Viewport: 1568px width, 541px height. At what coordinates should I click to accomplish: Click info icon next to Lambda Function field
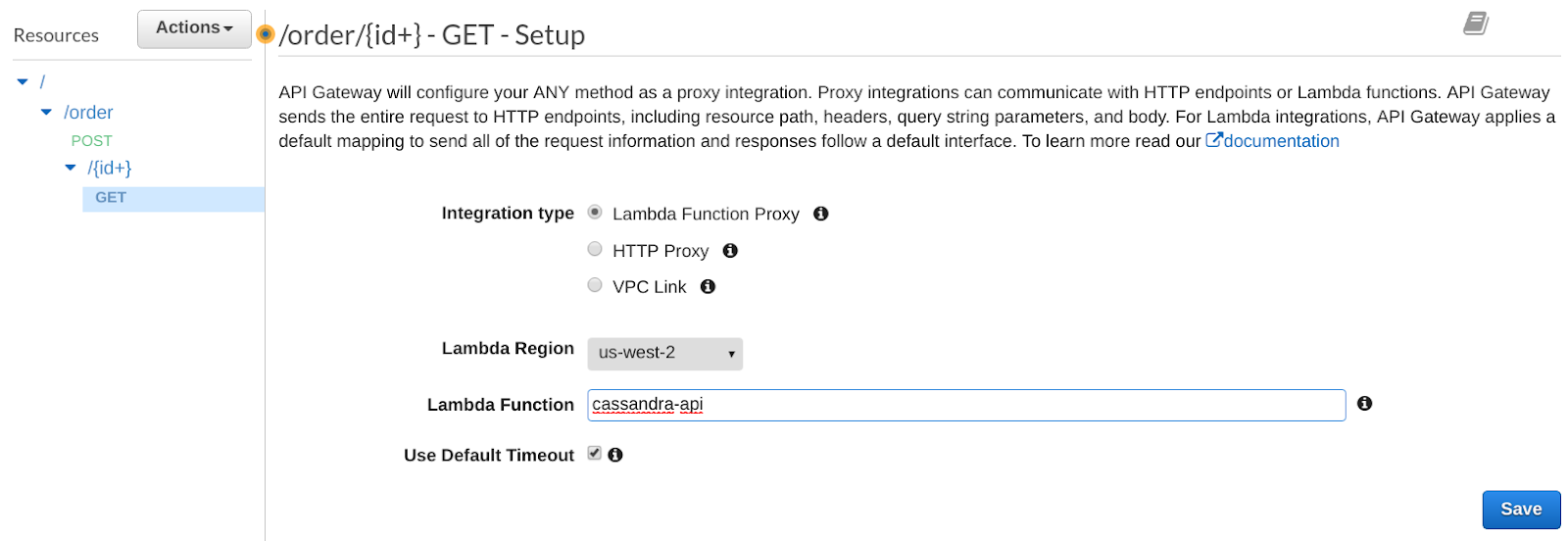click(1364, 404)
